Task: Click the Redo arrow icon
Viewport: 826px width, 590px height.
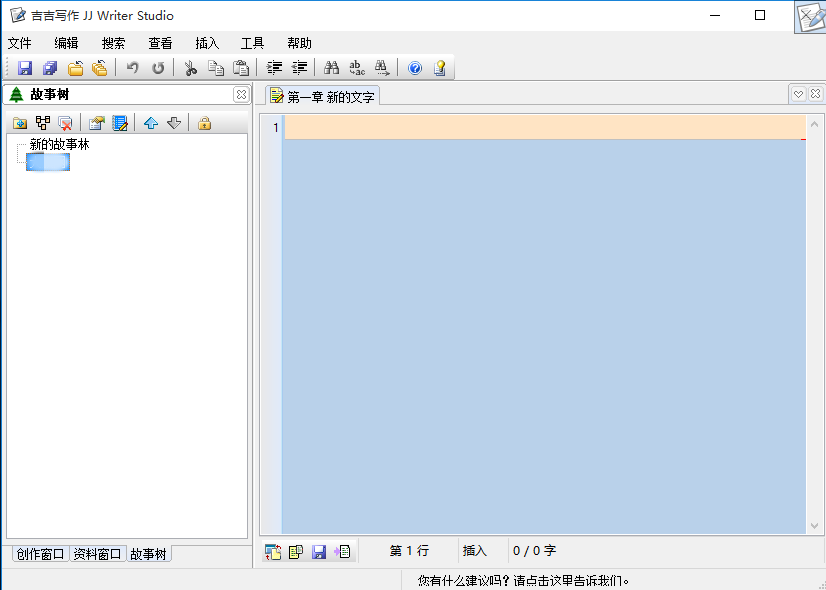Action: pyautogui.click(x=160, y=68)
